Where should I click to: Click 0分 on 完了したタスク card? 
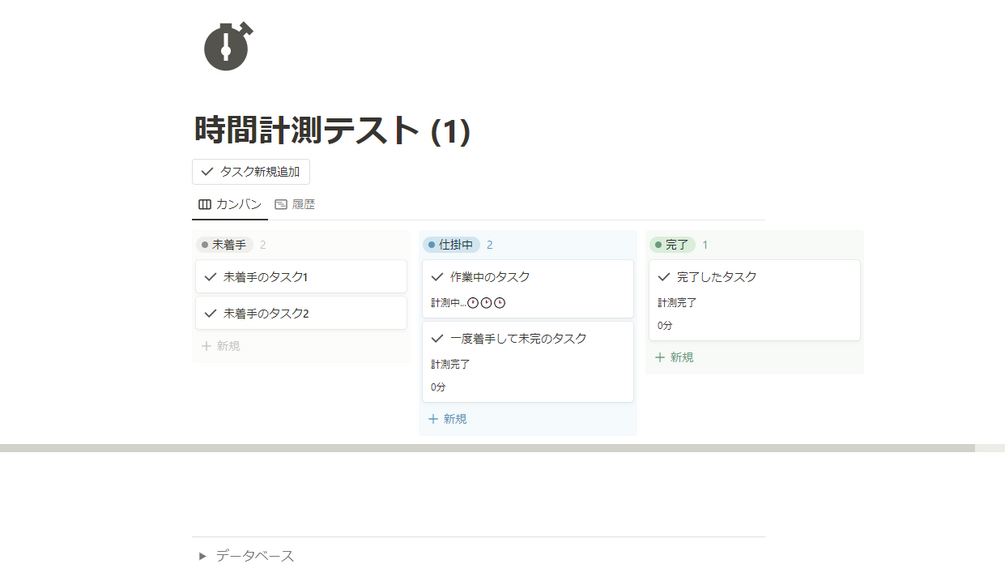click(665, 326)
